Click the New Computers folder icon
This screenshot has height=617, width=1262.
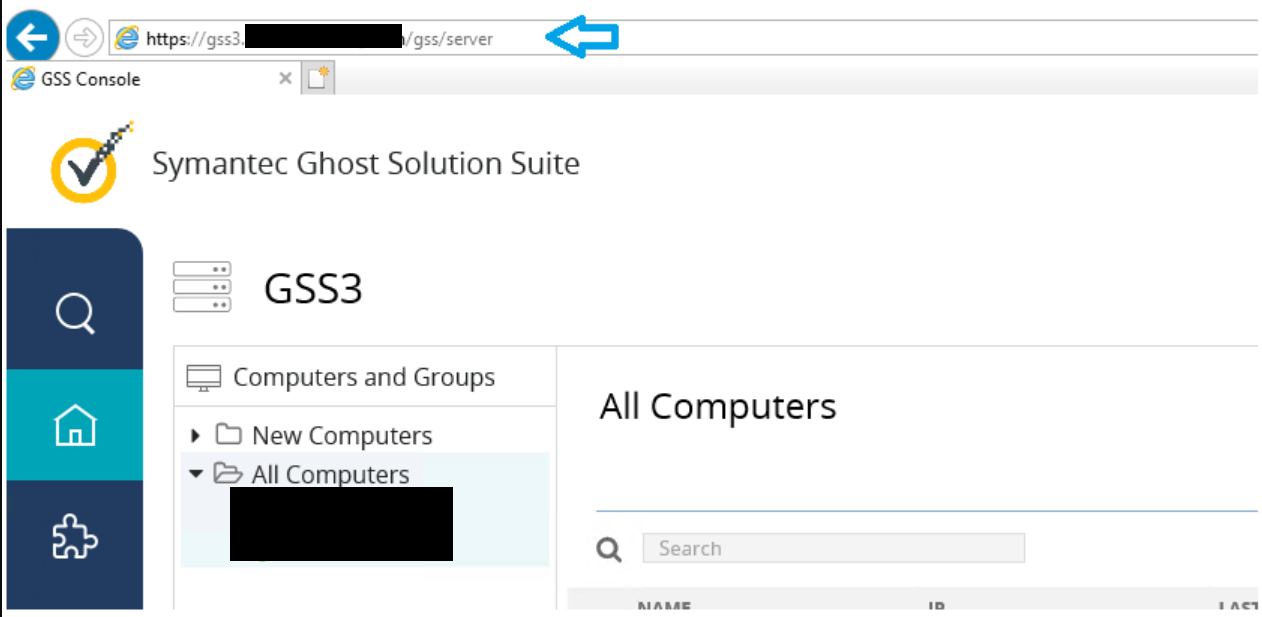click(229, 435)
